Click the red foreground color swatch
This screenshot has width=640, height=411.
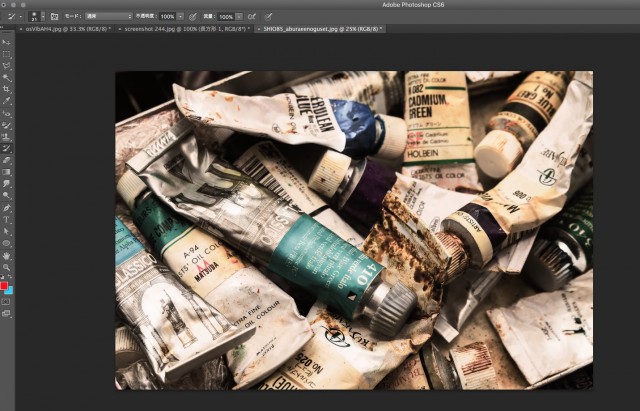point(5,286)
